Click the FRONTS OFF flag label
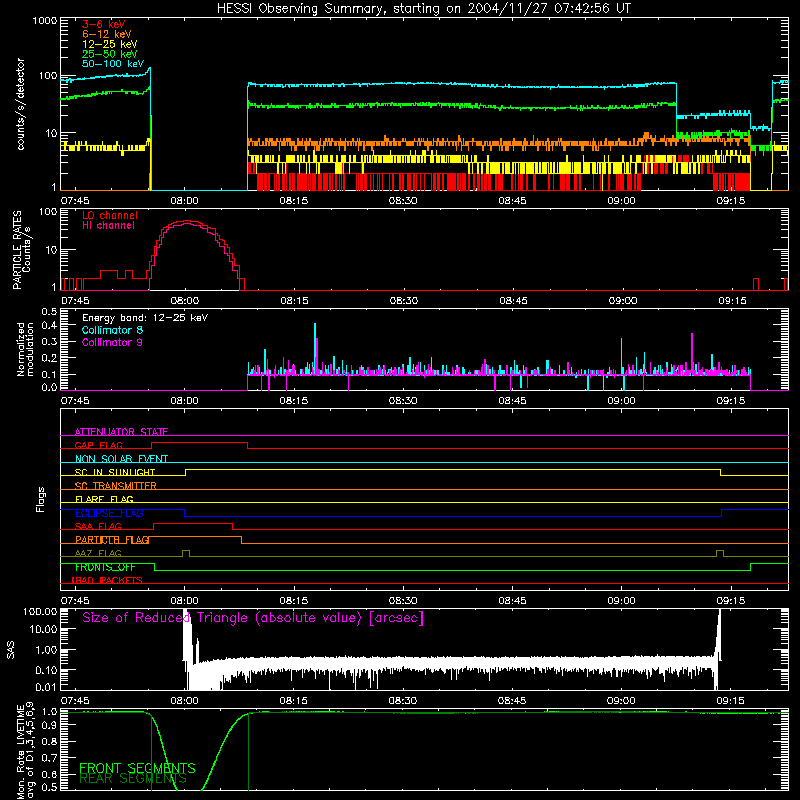Viewport: 800px width, 800px height. pyautogui.click(x=105, y=567)
